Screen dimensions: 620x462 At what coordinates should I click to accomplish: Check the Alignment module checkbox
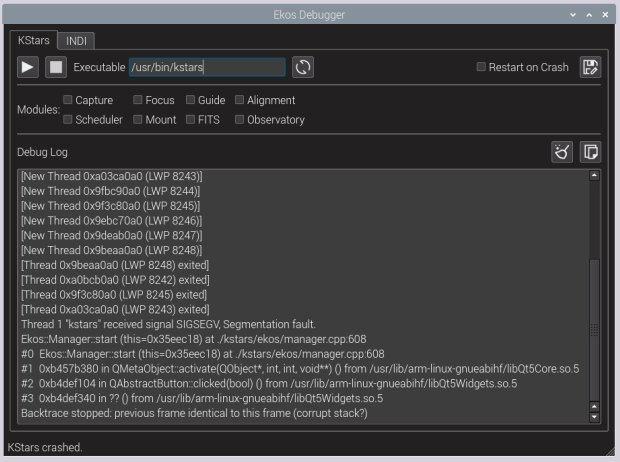pyautogui.click(x=239, y=100)
